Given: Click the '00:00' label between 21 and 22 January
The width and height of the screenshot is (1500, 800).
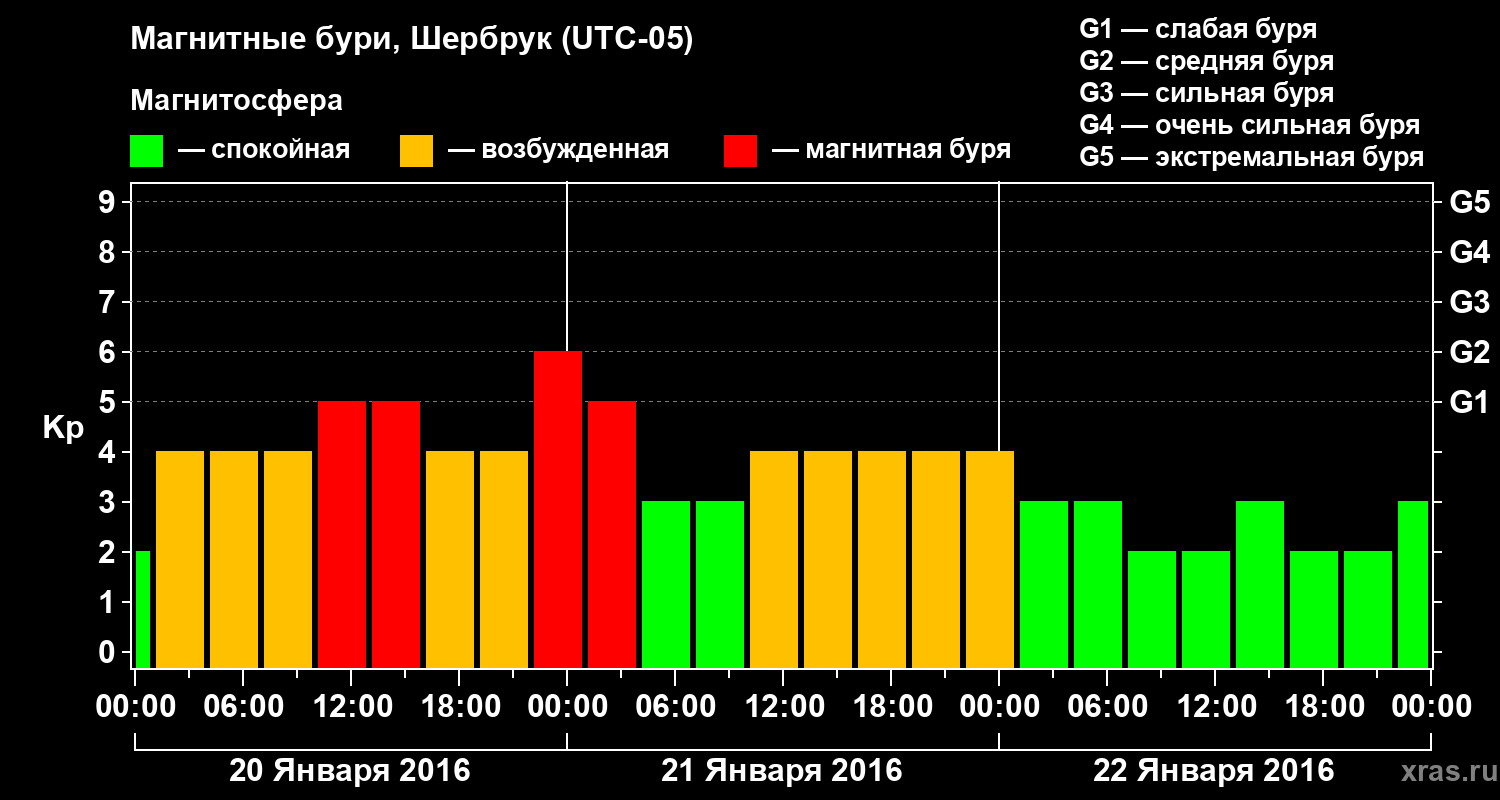Looking at the screenshot, I should pyautogui.click(x=999, y=707).
